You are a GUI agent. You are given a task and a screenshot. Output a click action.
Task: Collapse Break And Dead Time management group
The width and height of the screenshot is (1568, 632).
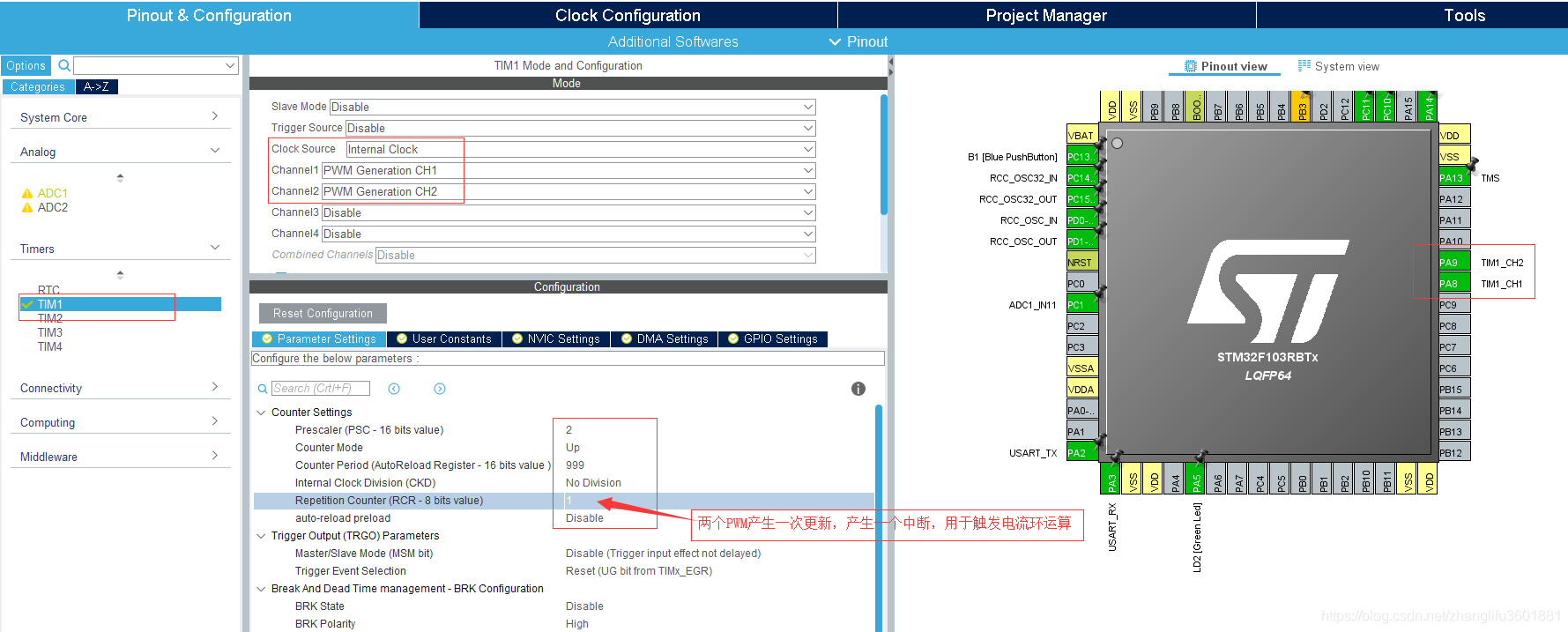coord(261,589)
